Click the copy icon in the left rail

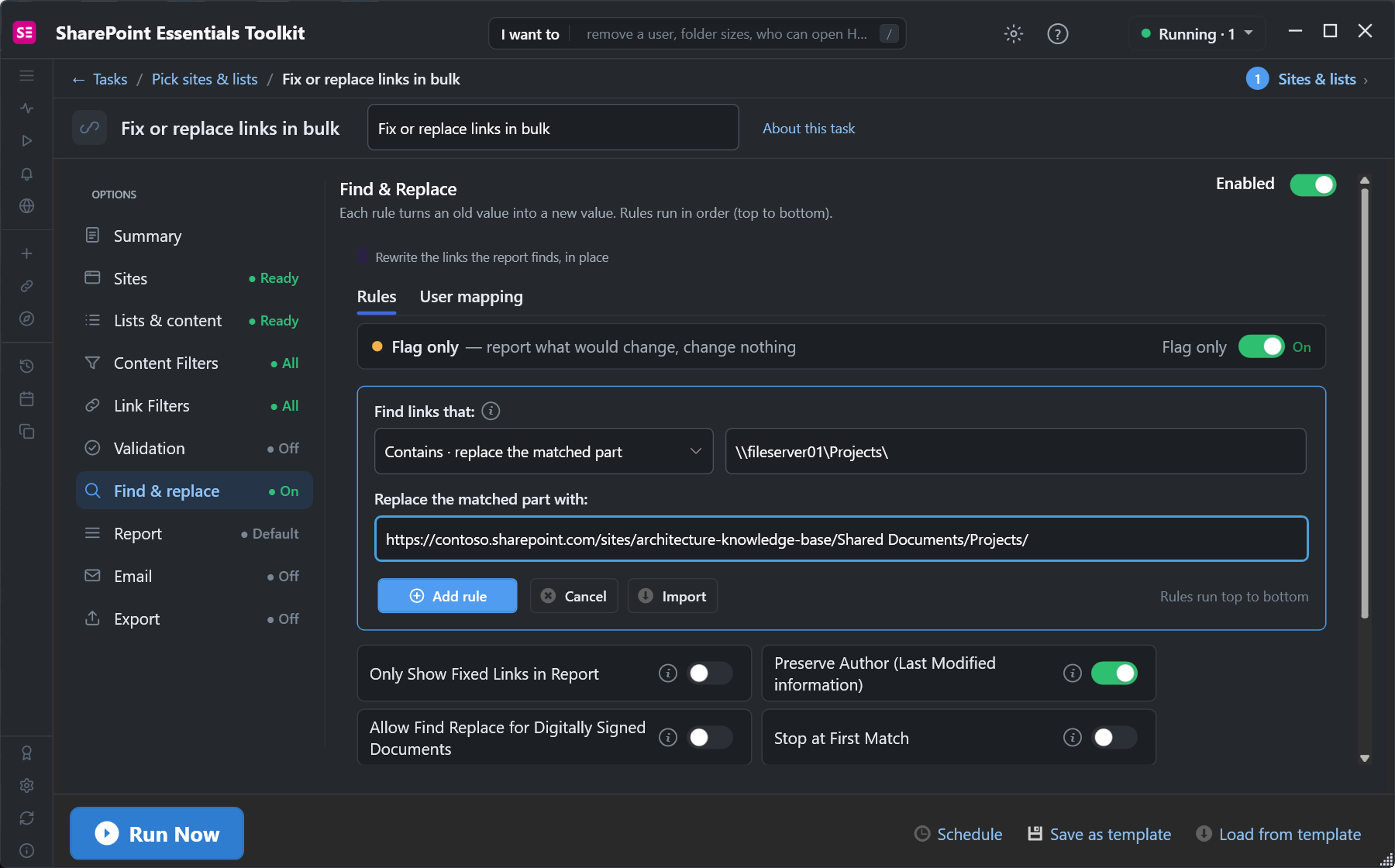coord(27,431)
